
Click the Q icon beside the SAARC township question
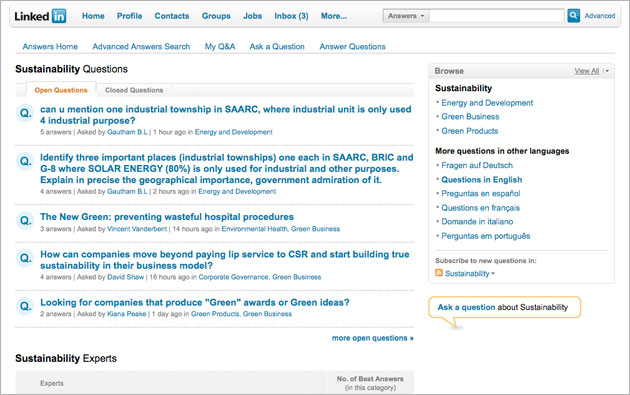coord(25,113)
